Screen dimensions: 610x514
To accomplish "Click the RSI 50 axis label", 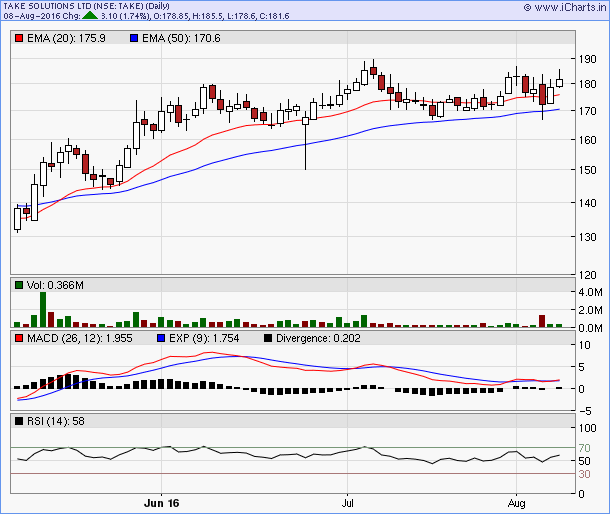I will pyautogui.click(x=584, y=461).
